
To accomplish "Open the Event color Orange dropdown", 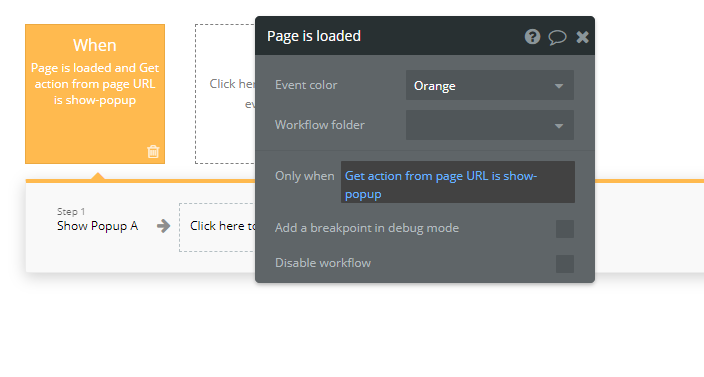I will click(490, 85).
